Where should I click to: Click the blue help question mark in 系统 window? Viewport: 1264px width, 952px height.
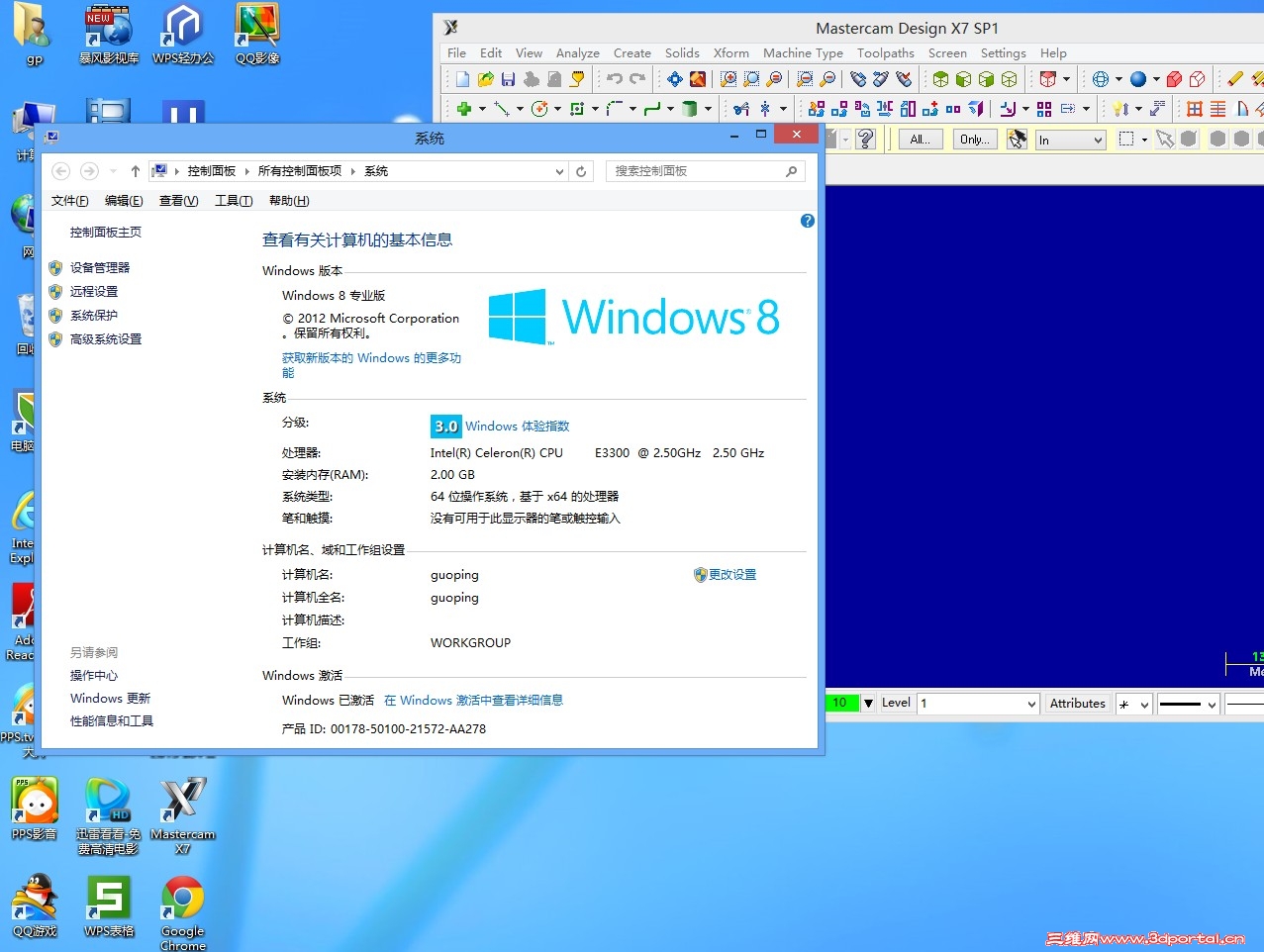[x=808, y=221]
